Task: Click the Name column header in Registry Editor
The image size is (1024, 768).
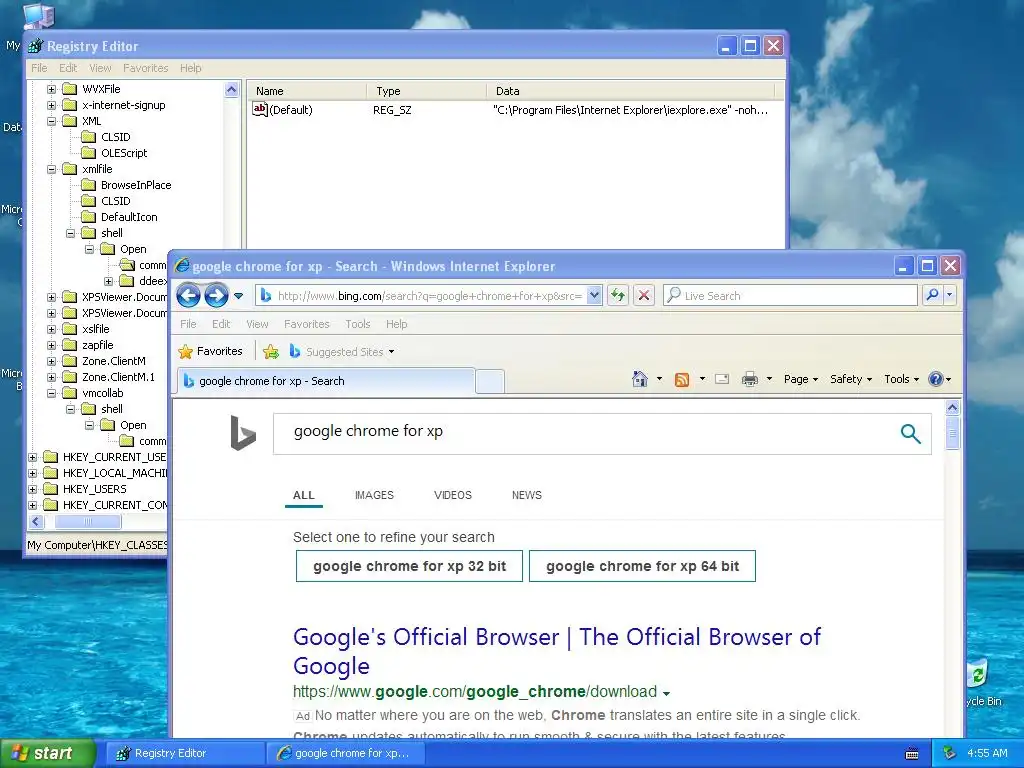Action: (305, 91)
